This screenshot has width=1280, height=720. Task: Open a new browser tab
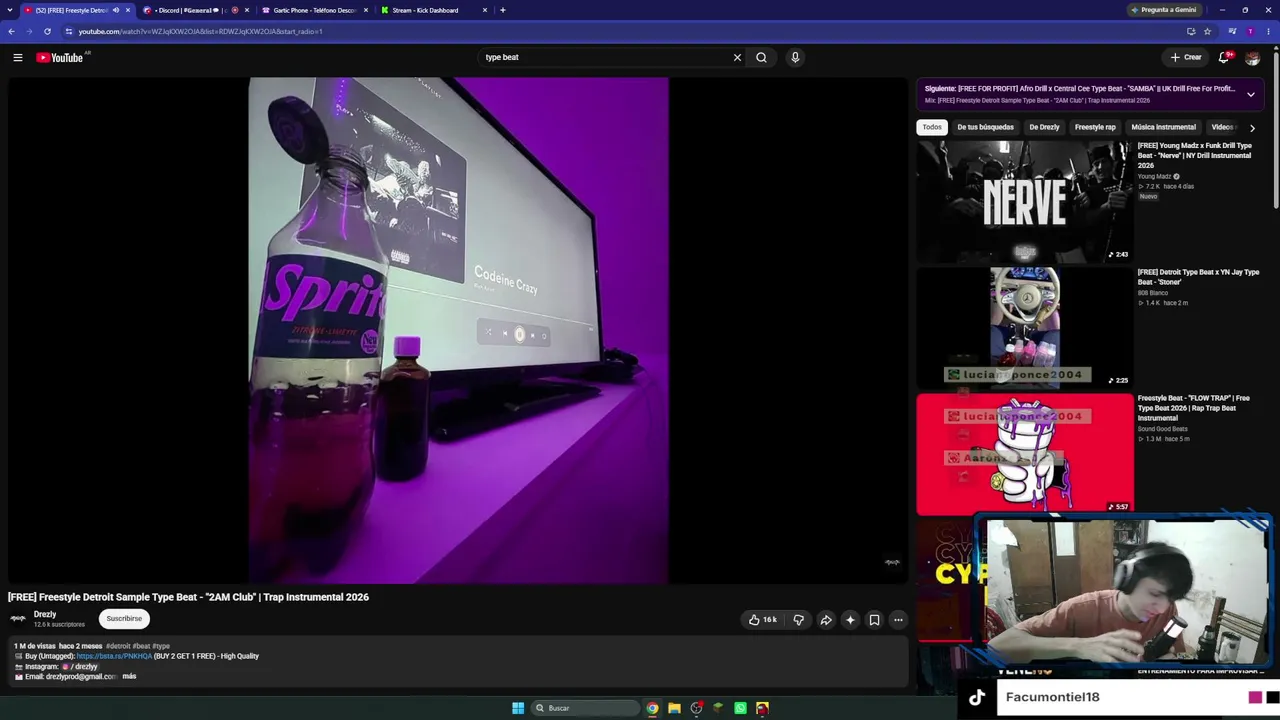(503, 10)
